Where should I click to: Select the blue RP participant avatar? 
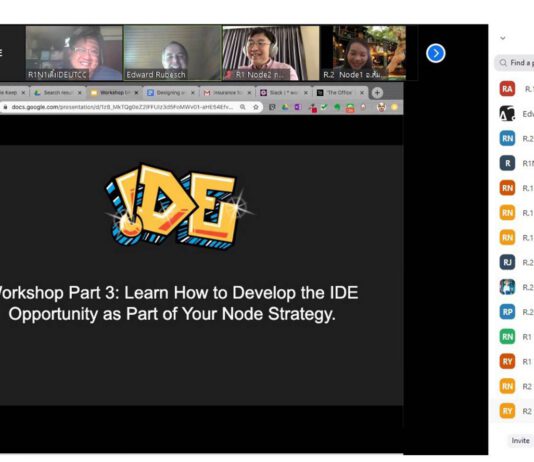pos(507,312)
